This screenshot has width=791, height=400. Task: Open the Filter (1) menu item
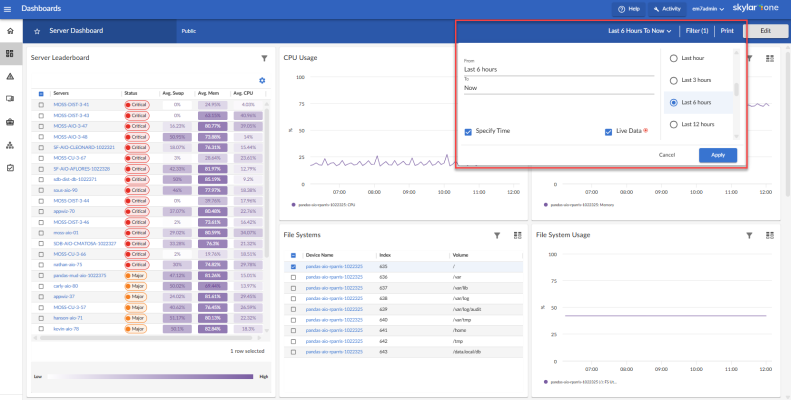click(697, 31)
